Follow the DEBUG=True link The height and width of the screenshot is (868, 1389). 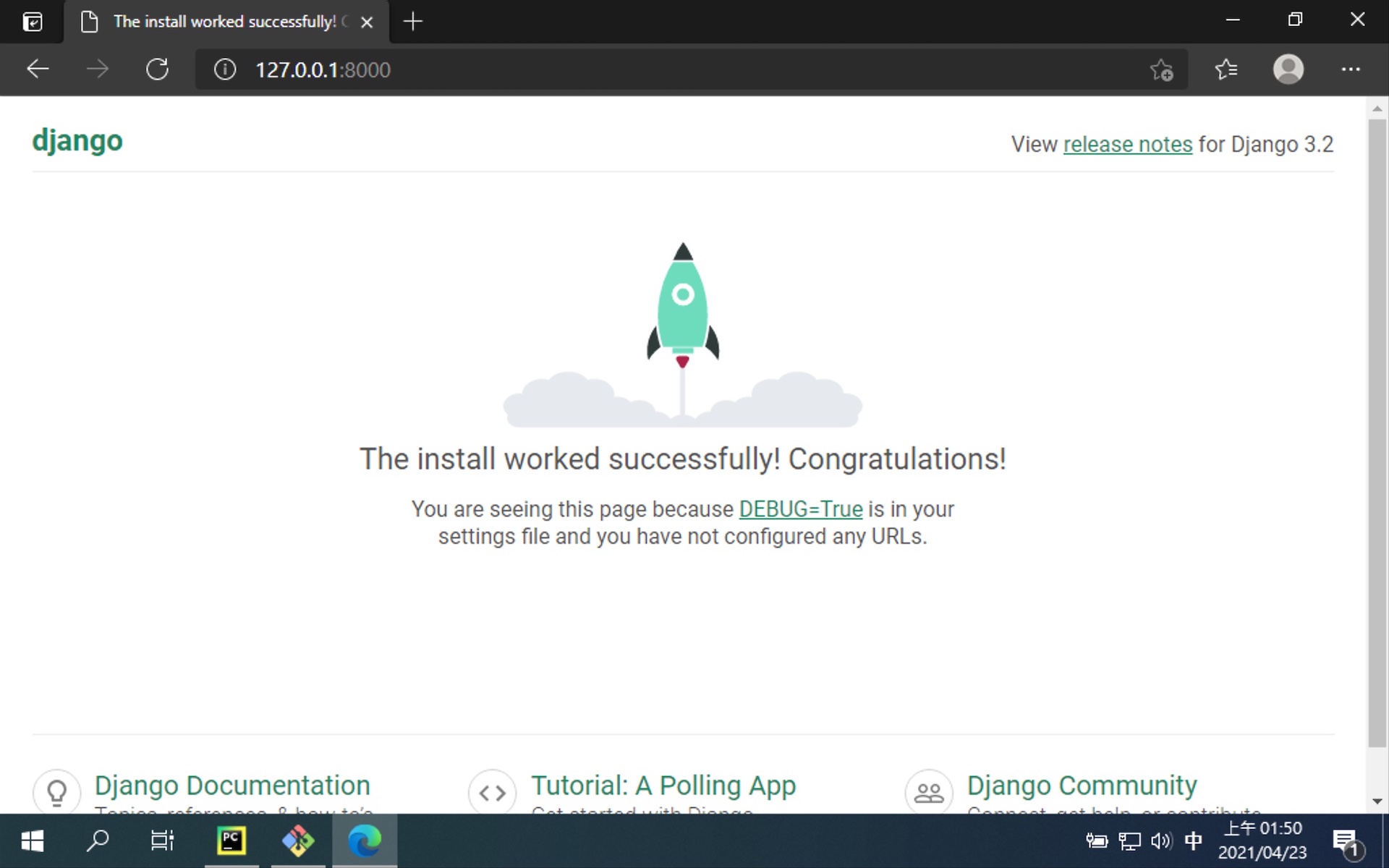800,509
